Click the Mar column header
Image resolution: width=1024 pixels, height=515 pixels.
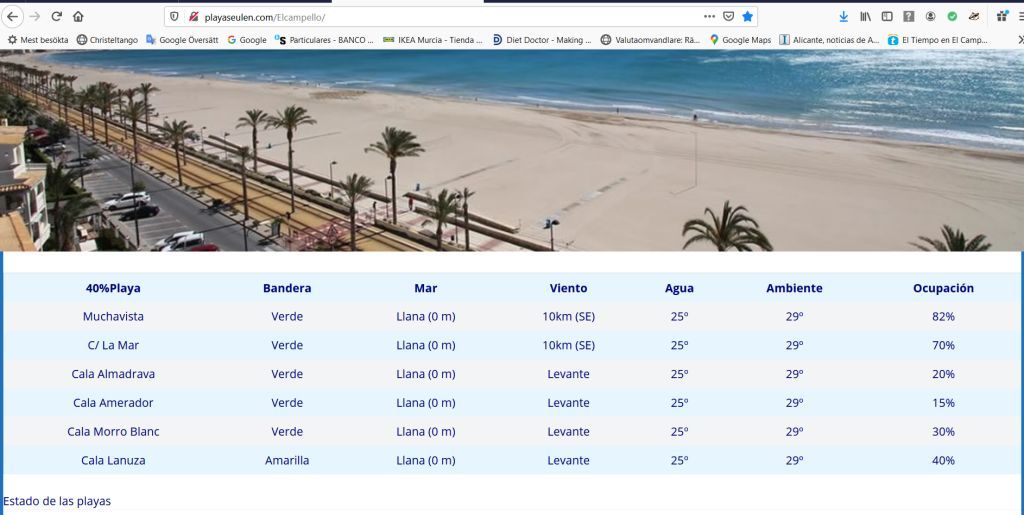tap(426, 288)
